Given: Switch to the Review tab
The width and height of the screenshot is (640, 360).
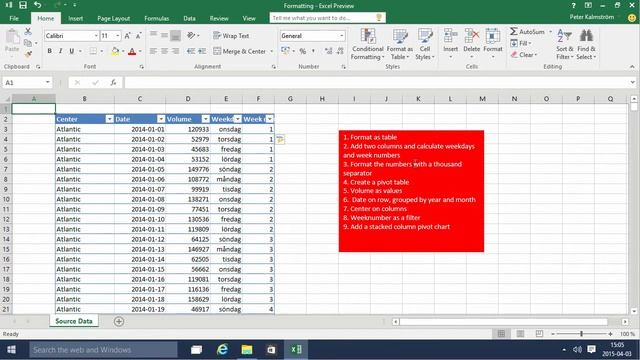Looking at the screenshot, I should pos(219,18).
